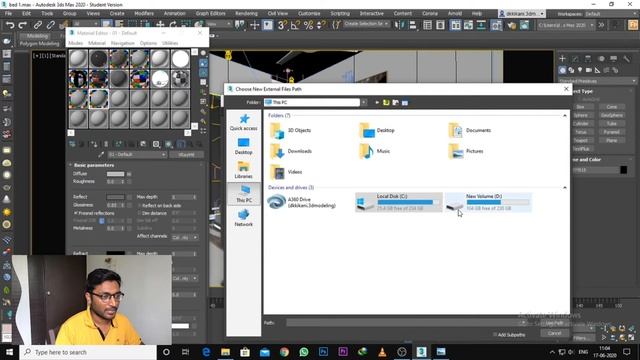This screenshot has width=640, height=360.
Task: Open File Explorer from the taskbar
Action: coord(226,352)
